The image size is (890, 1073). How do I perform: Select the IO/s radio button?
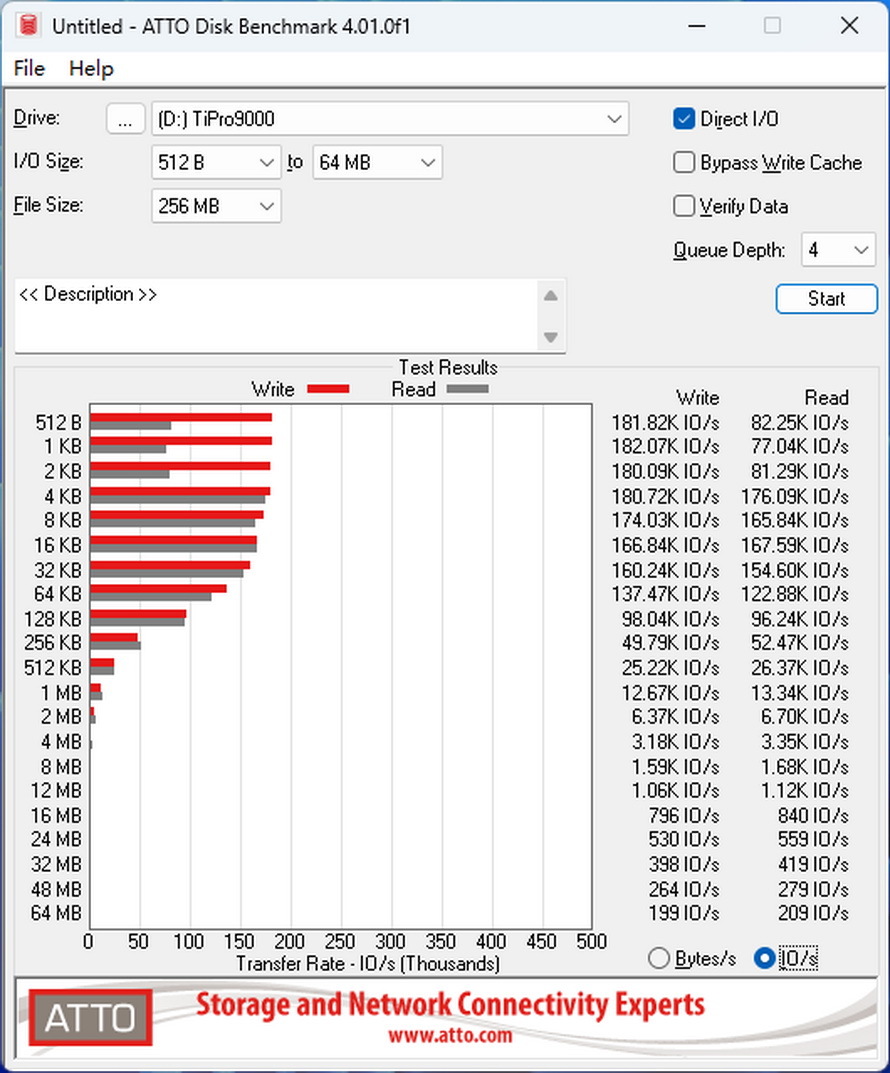tap(764, 958)
